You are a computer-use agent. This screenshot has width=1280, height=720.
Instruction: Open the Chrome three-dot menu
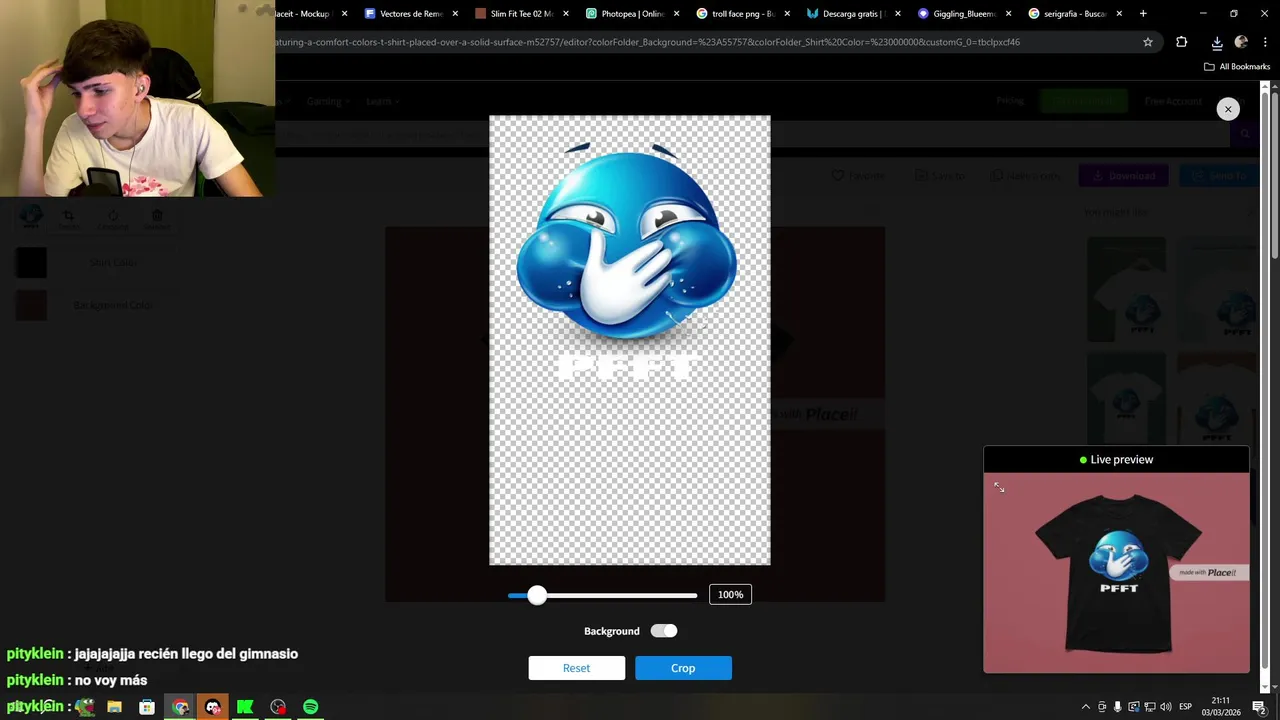point(1266,42)
